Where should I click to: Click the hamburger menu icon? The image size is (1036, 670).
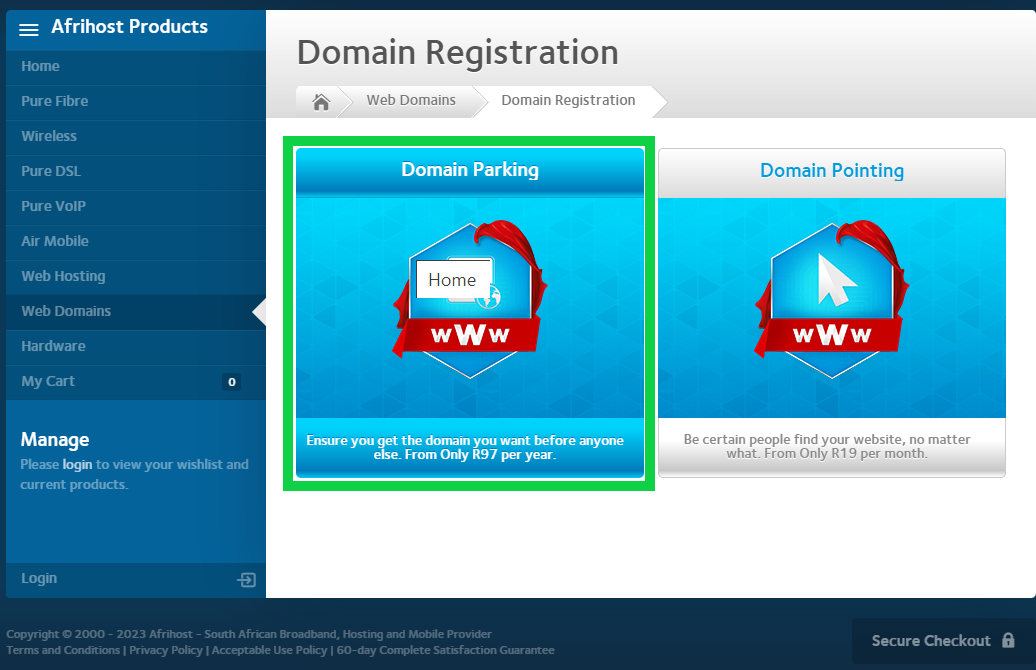pyautogui.click(x=29, y=29)
